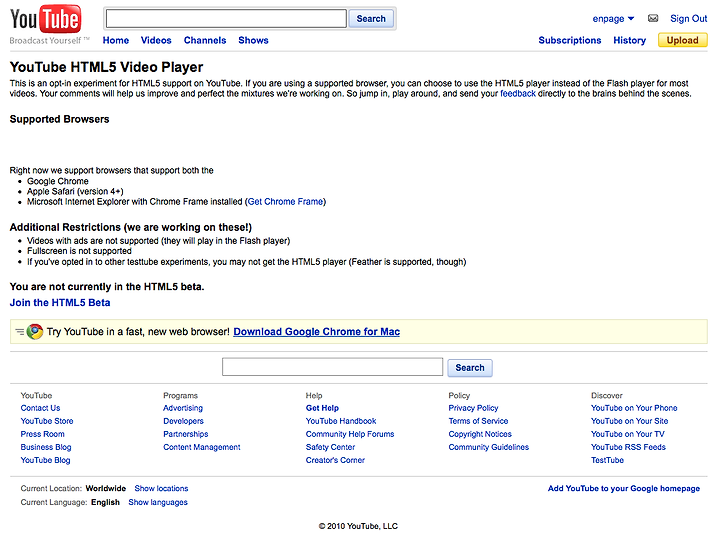The width and height of the screenshot is (720, 534).
Task: Open the Partnerships link
Action: 186,434
